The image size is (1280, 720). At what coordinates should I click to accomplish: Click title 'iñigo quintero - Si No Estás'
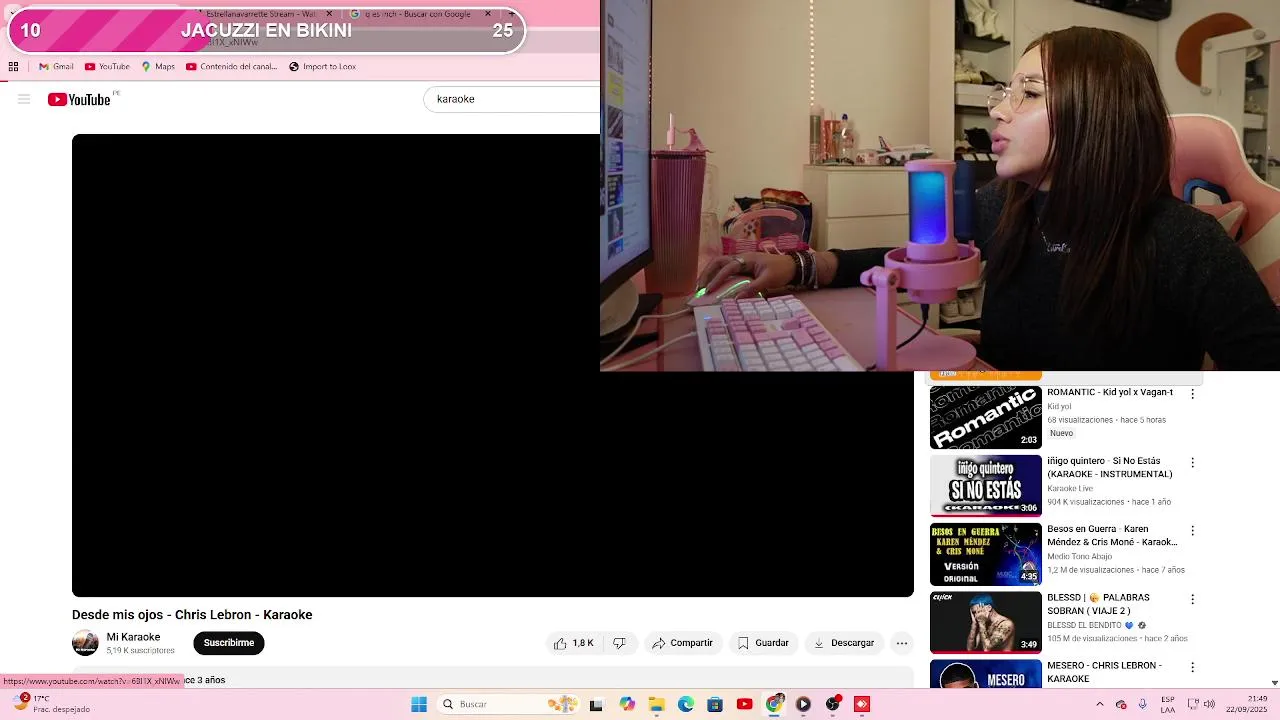(x=1110, y=467)
